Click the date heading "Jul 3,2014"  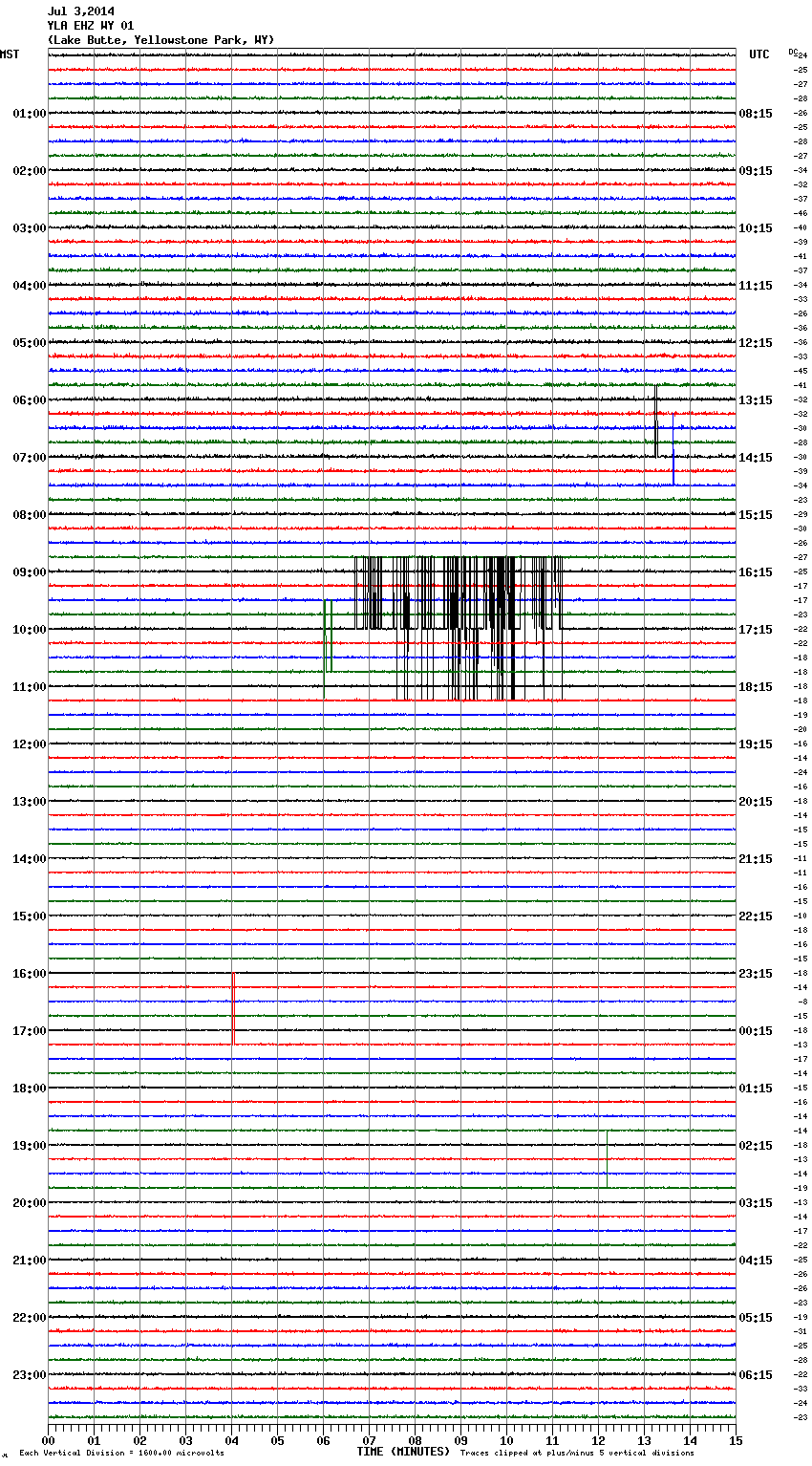(81, 11)
